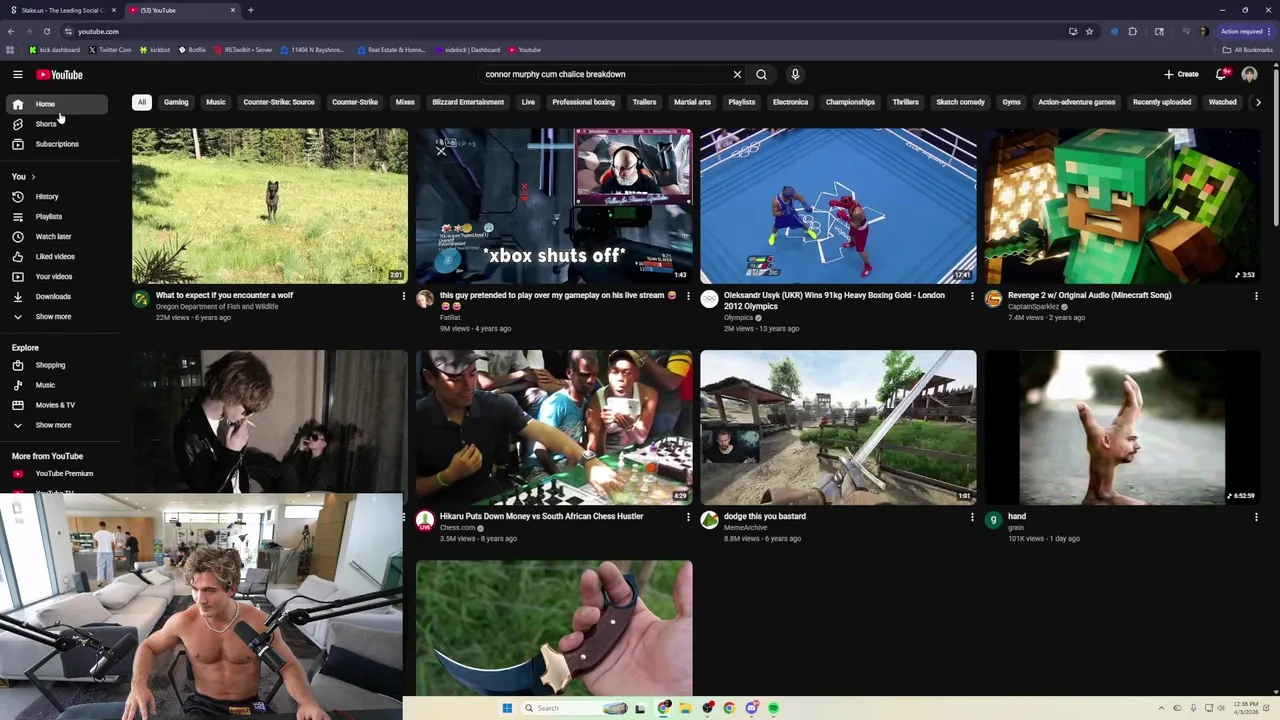Open Shopping under Explore
This screenshot has width=1280, height=720.
pos(50,365)
